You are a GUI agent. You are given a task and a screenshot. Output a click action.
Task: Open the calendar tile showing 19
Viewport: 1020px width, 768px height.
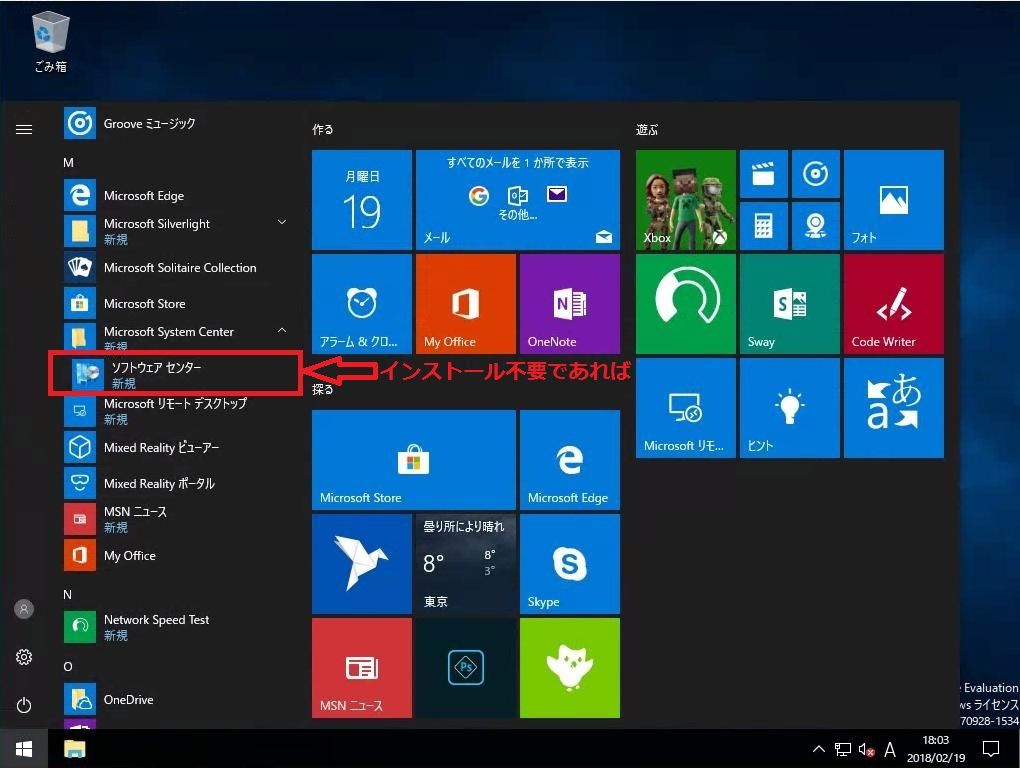tap(362, 200)
